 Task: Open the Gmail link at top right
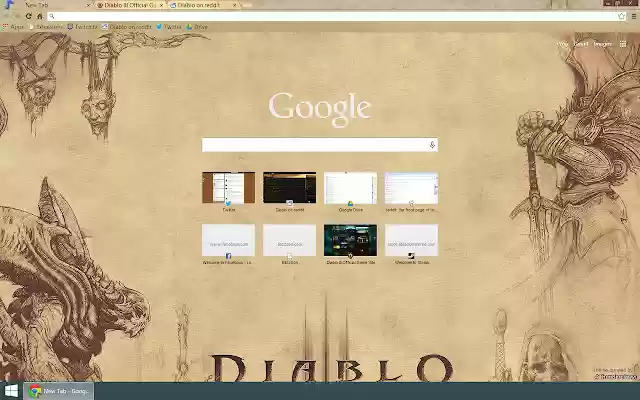[581, 44]
